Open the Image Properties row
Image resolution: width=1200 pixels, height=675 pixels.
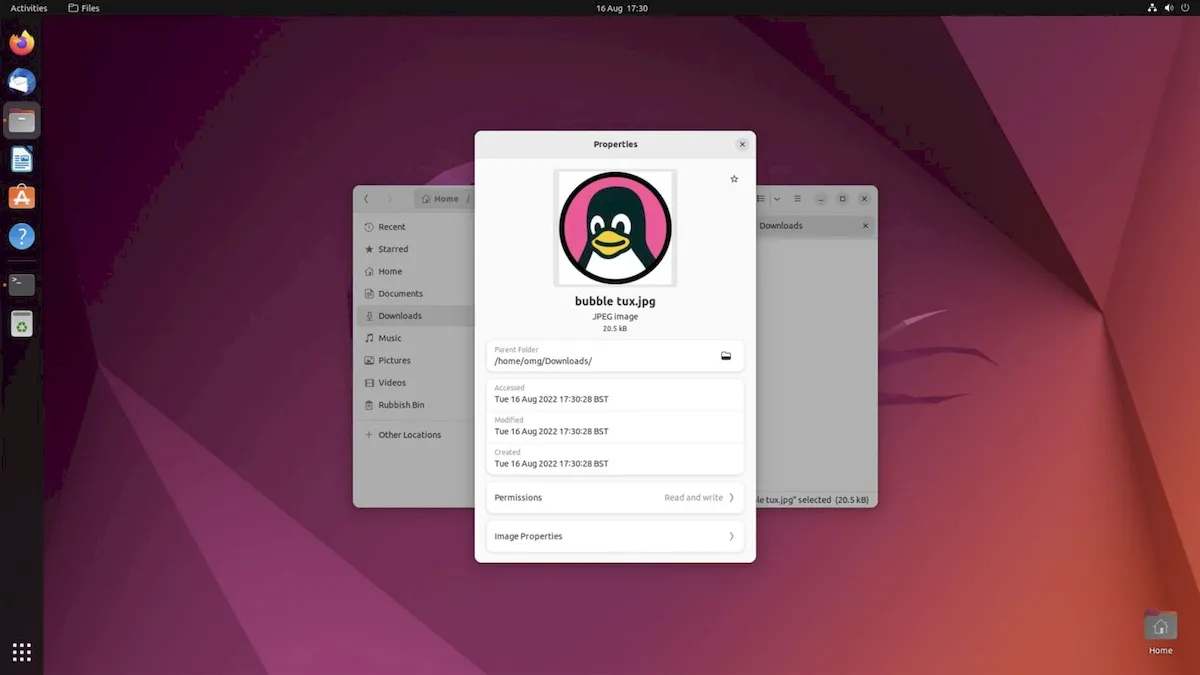[615, 536]
